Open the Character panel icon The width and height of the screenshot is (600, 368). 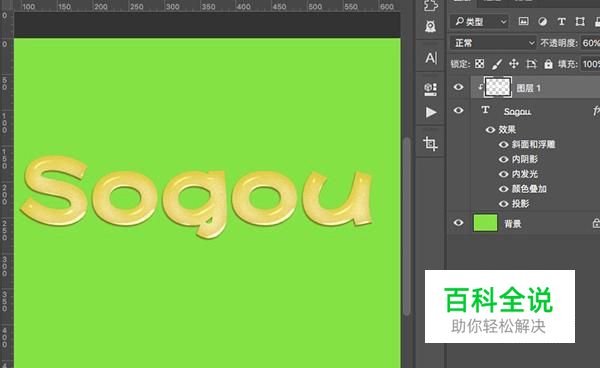431,58
